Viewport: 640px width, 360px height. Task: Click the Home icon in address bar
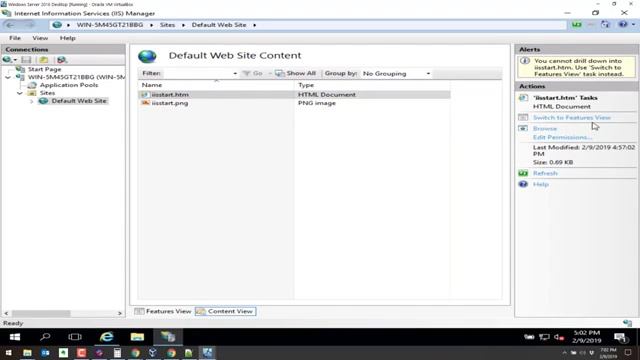tap(605, 25)
